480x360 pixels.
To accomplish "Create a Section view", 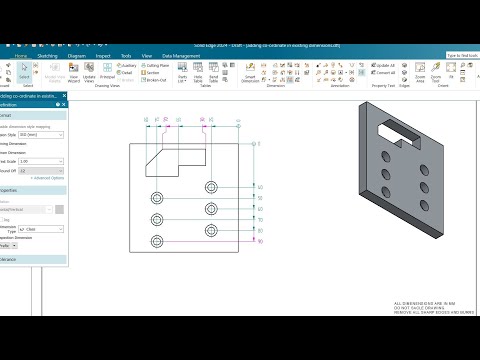I will click(150, 73).
